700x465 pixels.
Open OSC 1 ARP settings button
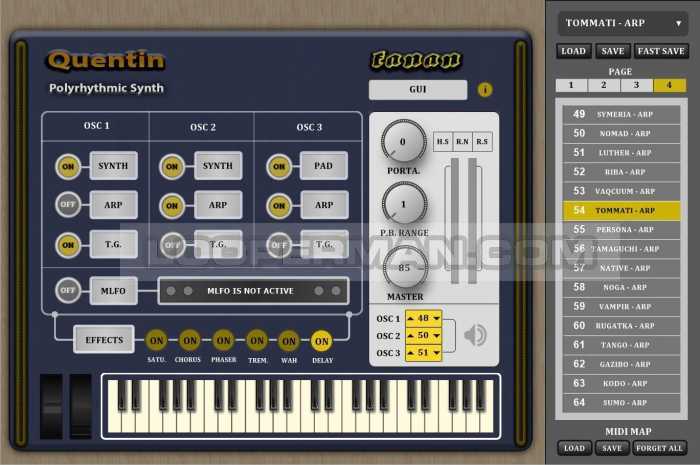coord(113,205)
